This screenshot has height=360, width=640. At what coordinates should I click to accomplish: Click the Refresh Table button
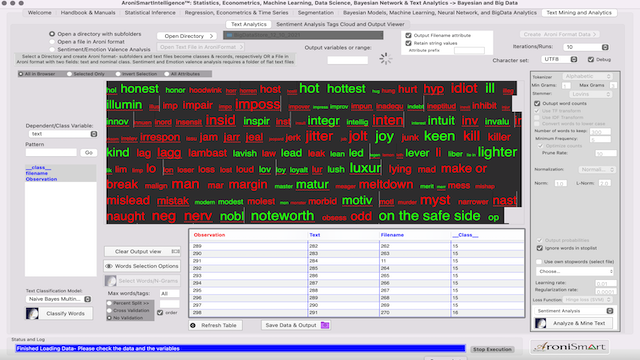(216, 325)
